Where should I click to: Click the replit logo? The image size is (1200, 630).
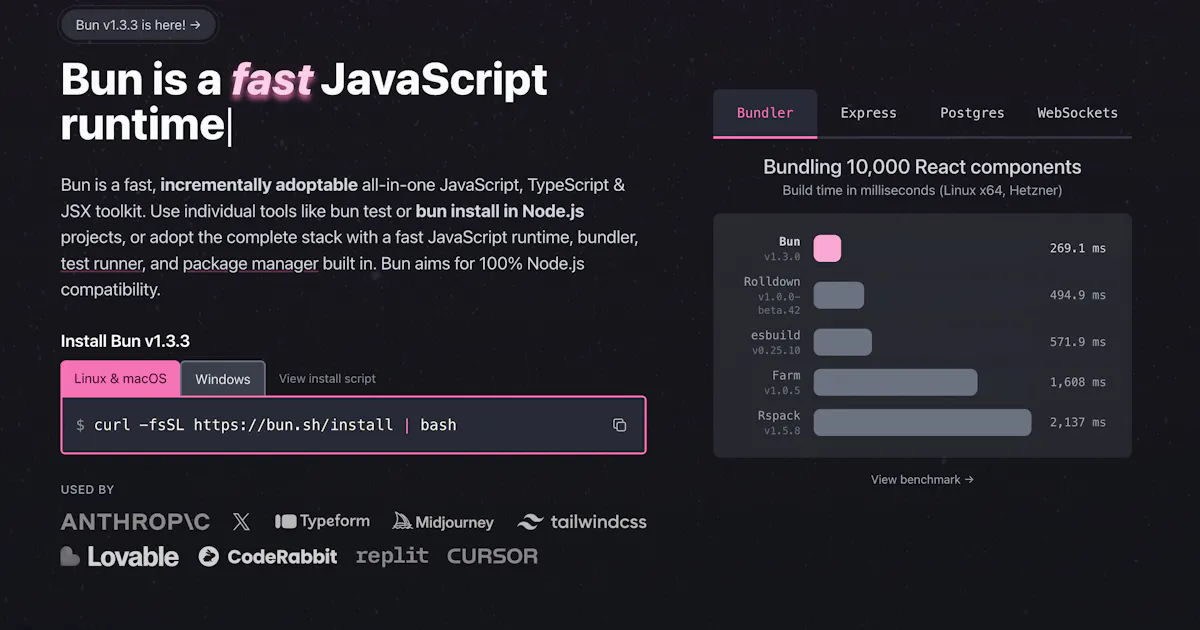[x=392, y=556]
